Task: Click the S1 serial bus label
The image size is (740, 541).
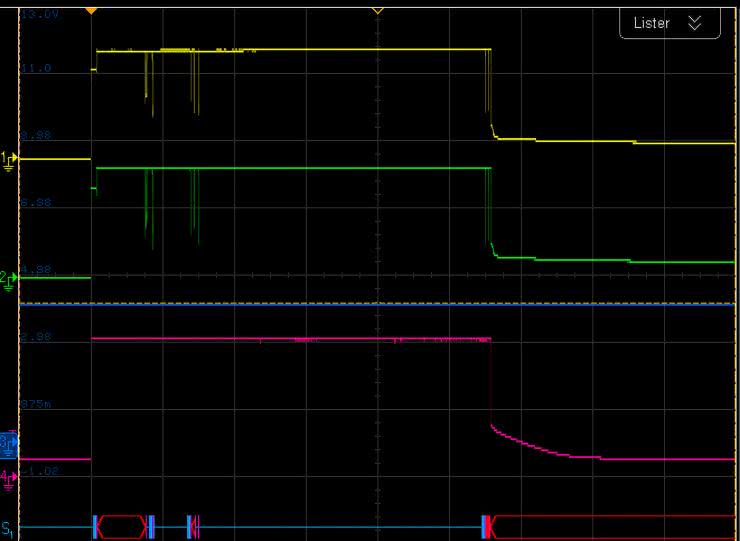Action: 9,526
